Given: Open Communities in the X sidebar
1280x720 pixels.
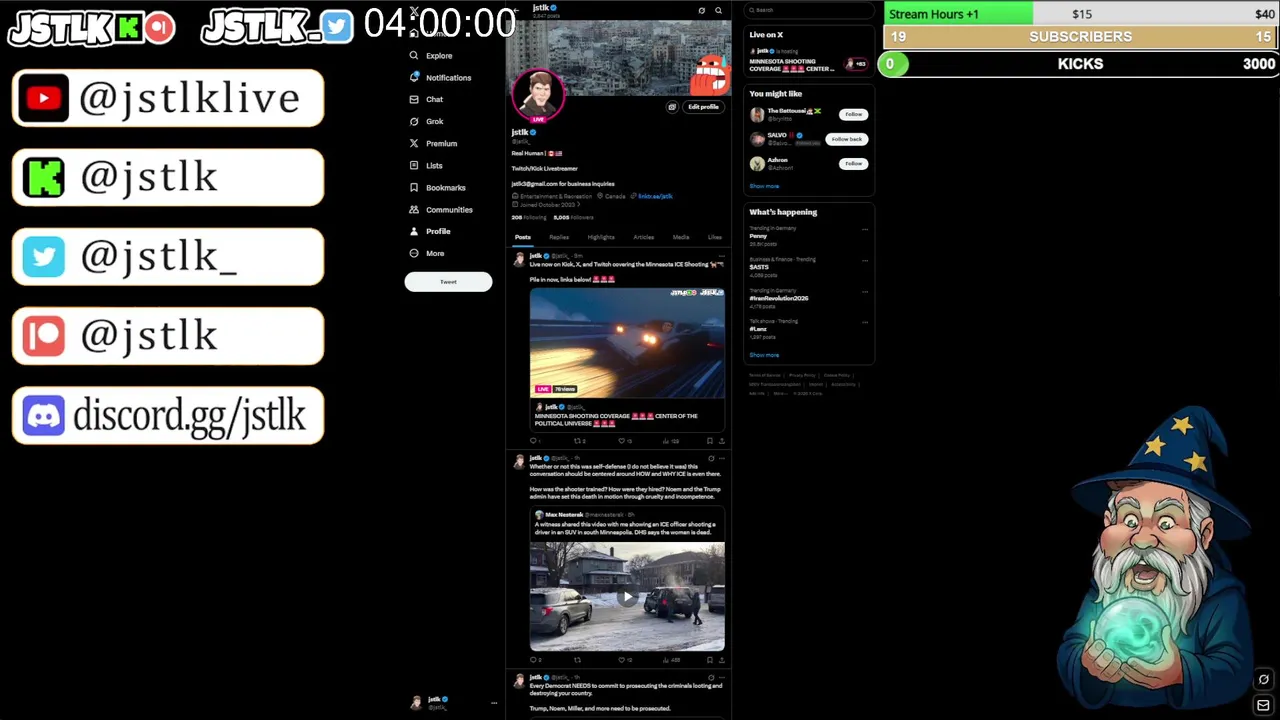Looking at the screenshot, I should pyautogui.click(x=441, y=210).
